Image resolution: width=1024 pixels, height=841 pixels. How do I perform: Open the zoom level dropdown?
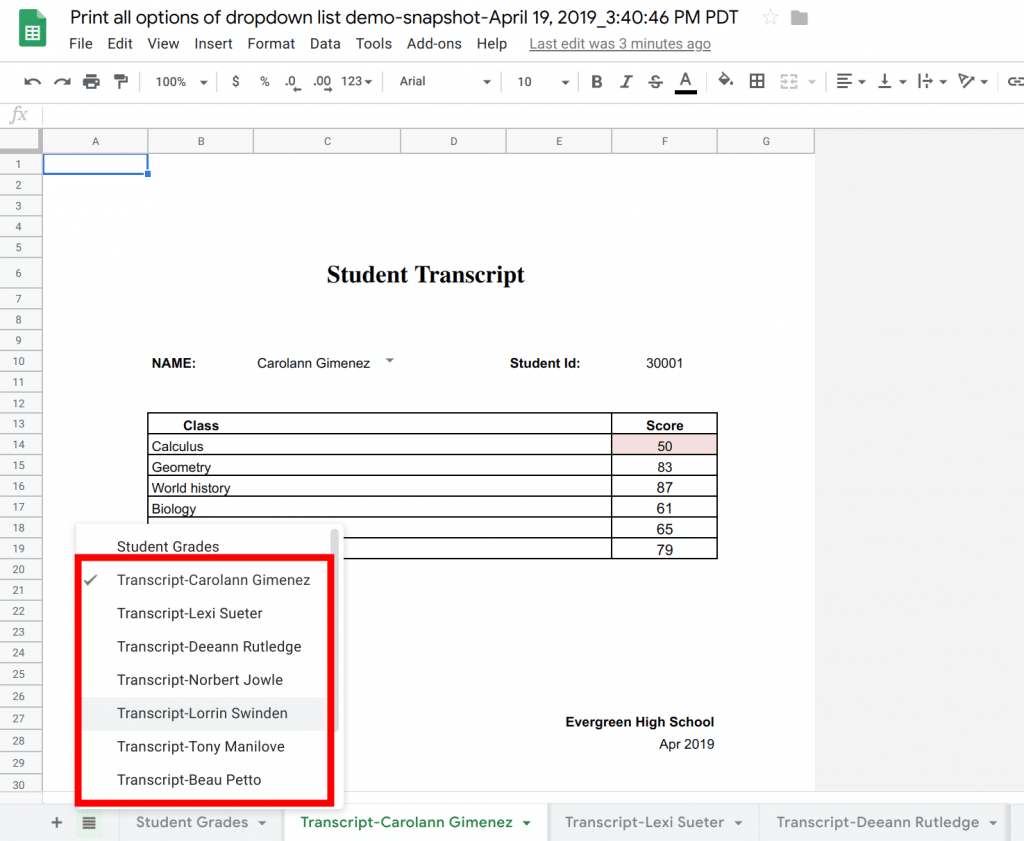pyautogui.click(x=180, y=81)
